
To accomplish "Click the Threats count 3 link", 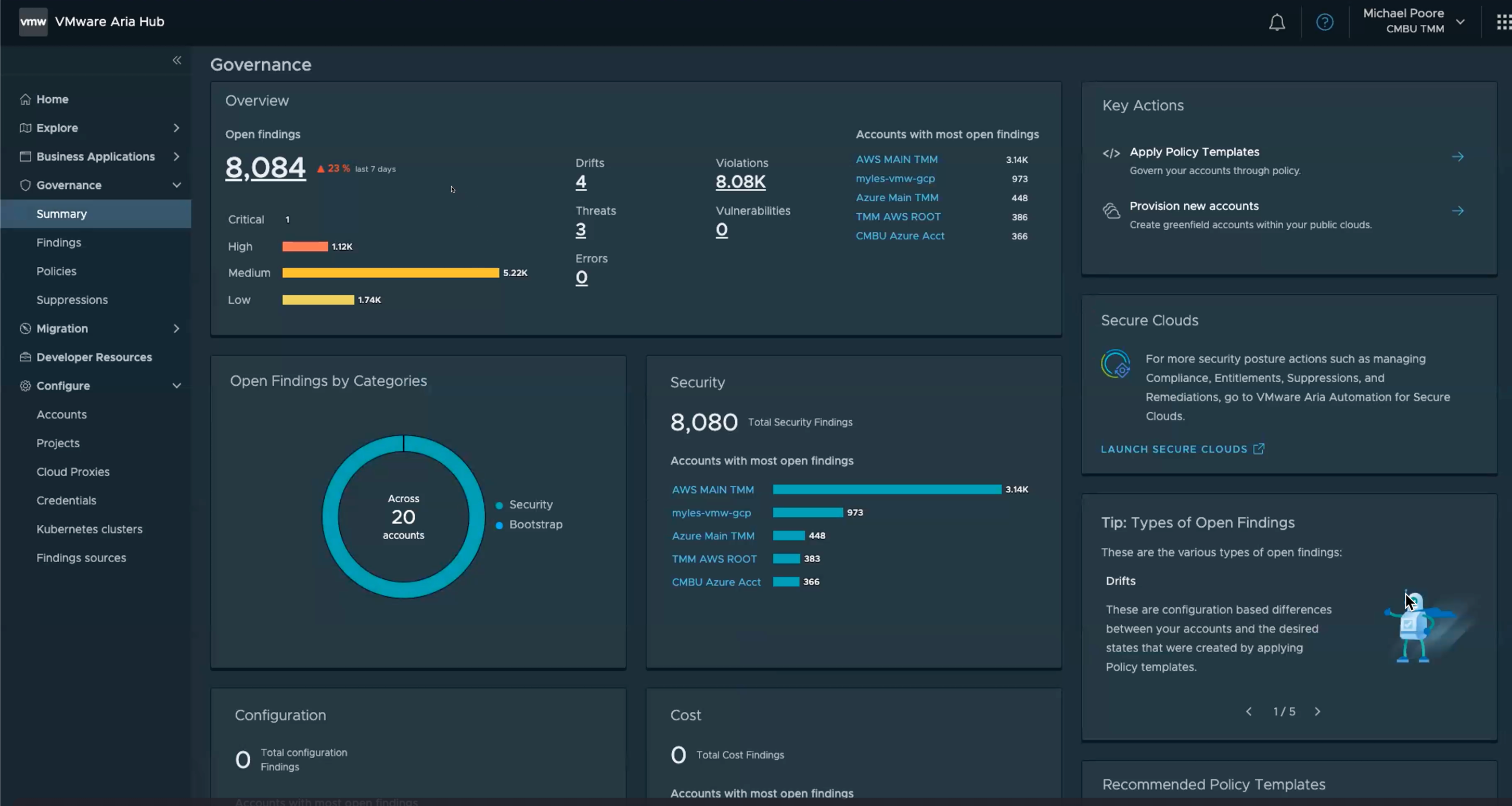I will (581, 230).
